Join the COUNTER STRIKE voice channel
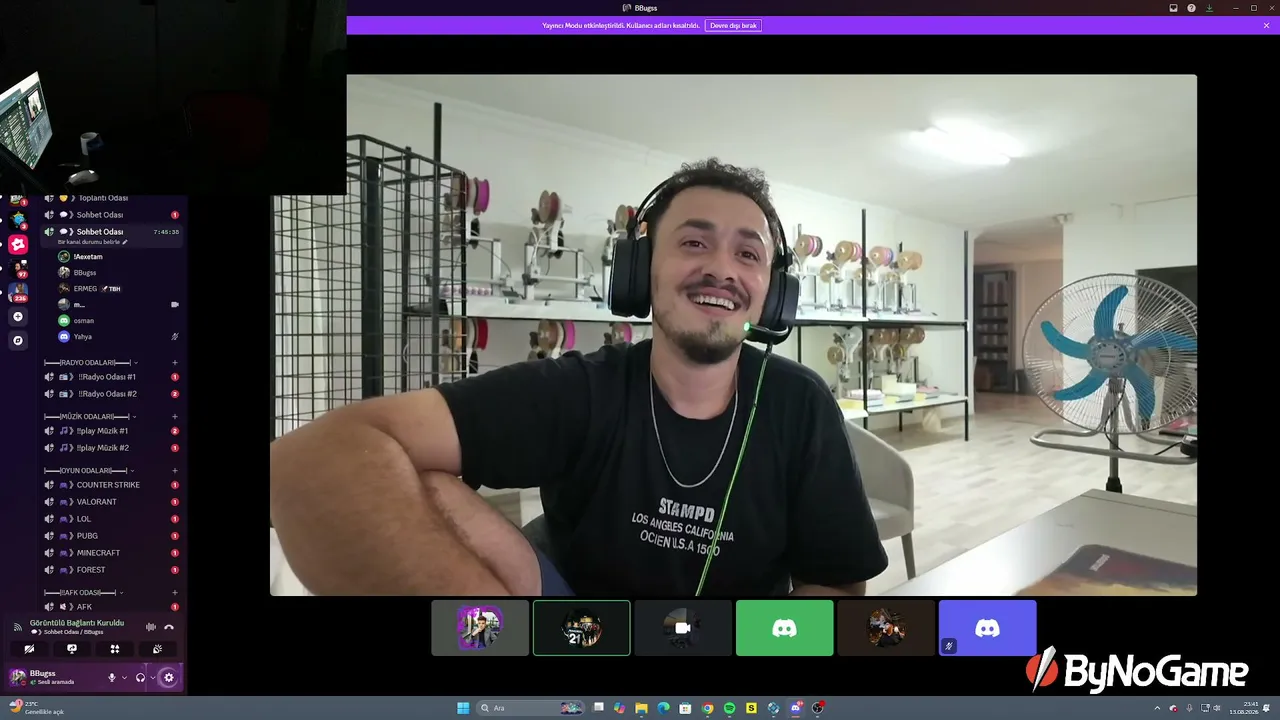 tap(112, 485)
